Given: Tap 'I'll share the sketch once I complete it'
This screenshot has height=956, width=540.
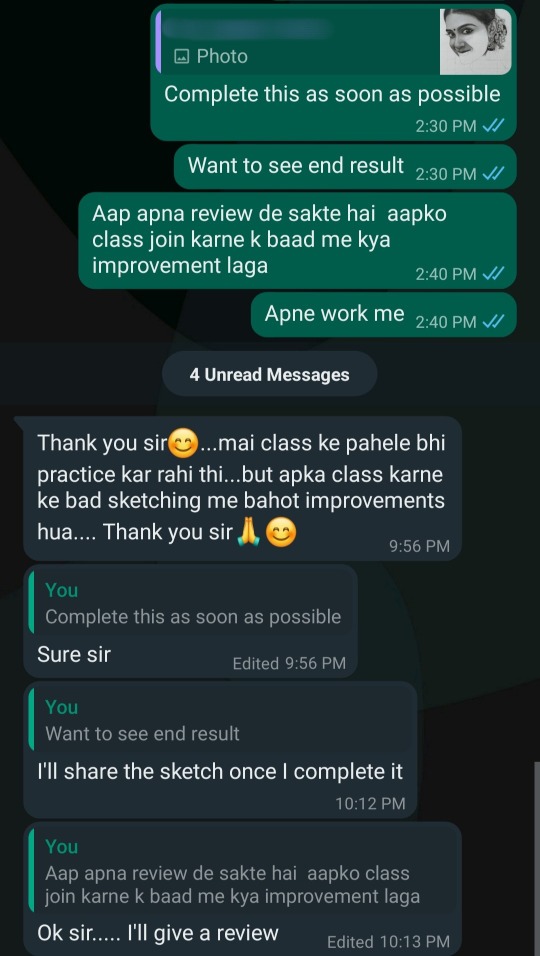Looking at the screenshot, I should click(x=220, y=771).
